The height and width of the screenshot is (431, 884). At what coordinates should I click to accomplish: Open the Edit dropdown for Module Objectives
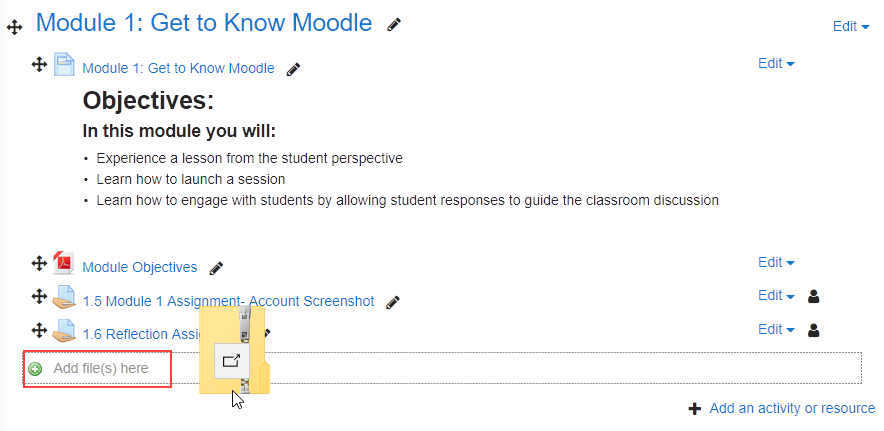(776, 262)
